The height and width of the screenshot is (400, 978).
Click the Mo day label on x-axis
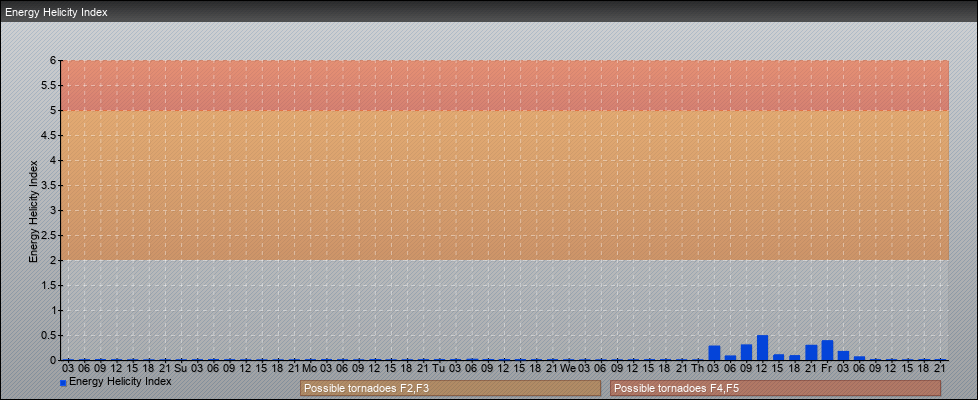pyautogui.click(x=310, y=368)
